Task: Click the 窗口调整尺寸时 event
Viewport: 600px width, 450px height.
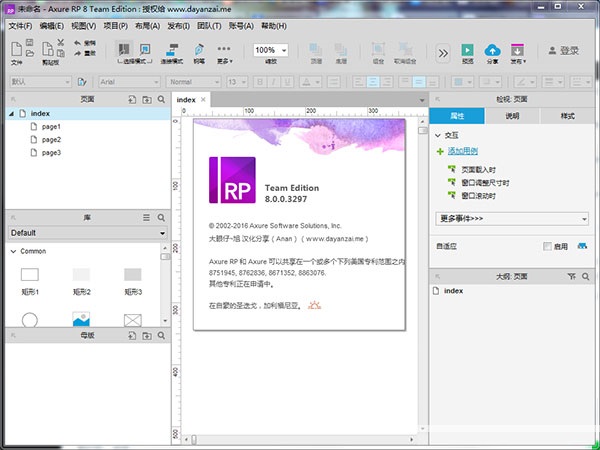Action: click(485, 183)
